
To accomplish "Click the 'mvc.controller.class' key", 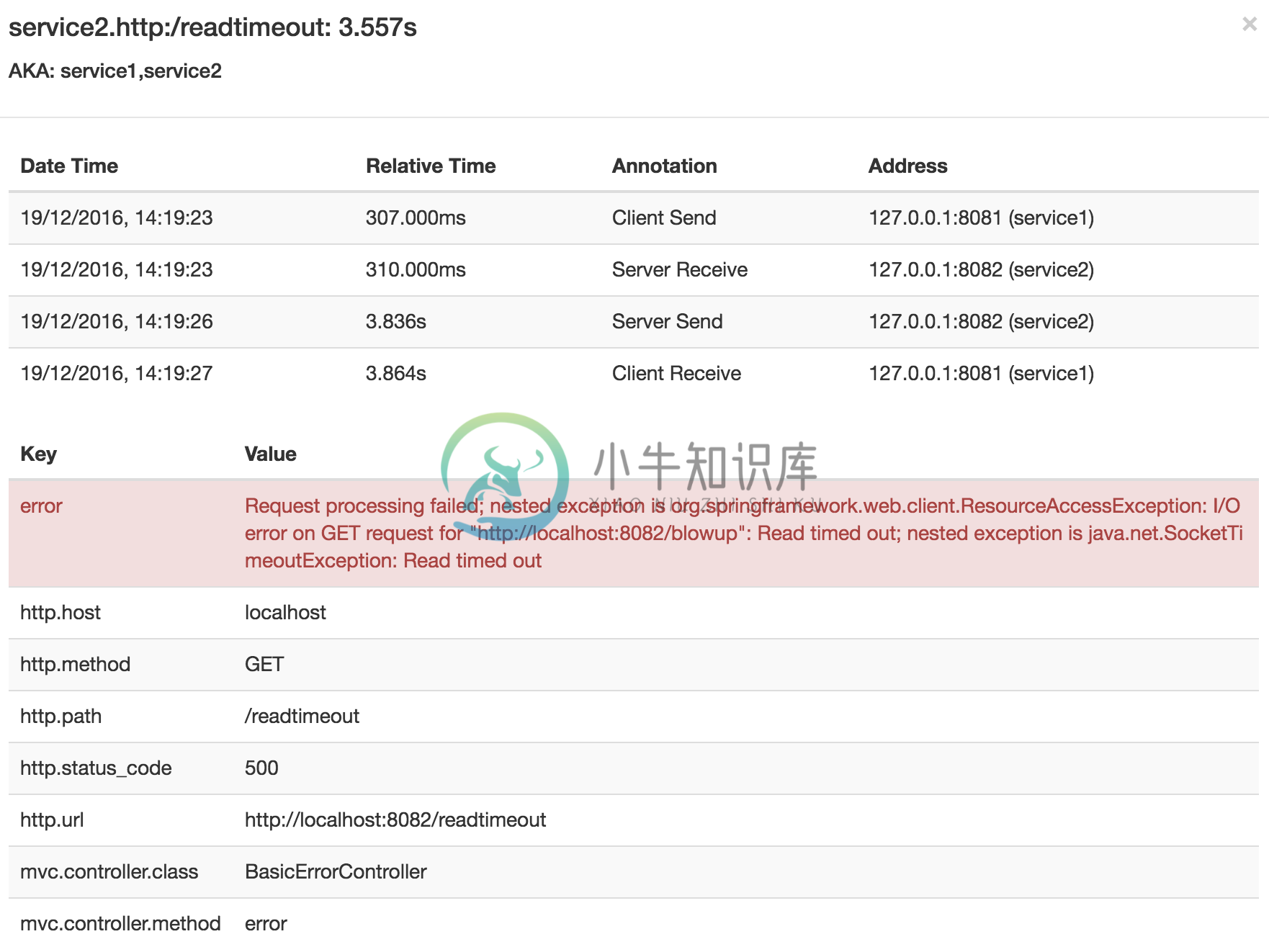I will coord(109,871).
